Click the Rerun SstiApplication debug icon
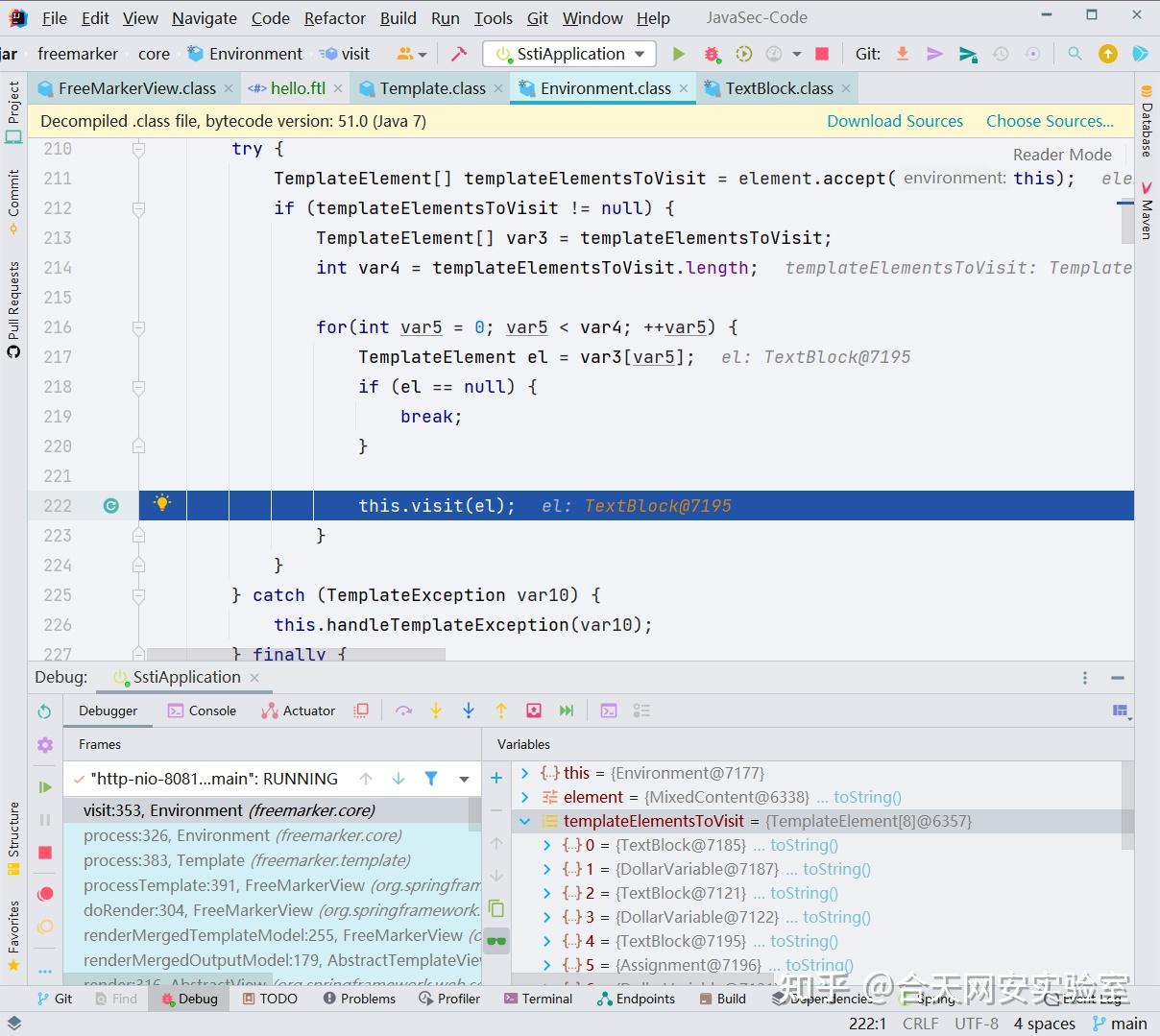The image size is (1160, 1036). (44, 711)
